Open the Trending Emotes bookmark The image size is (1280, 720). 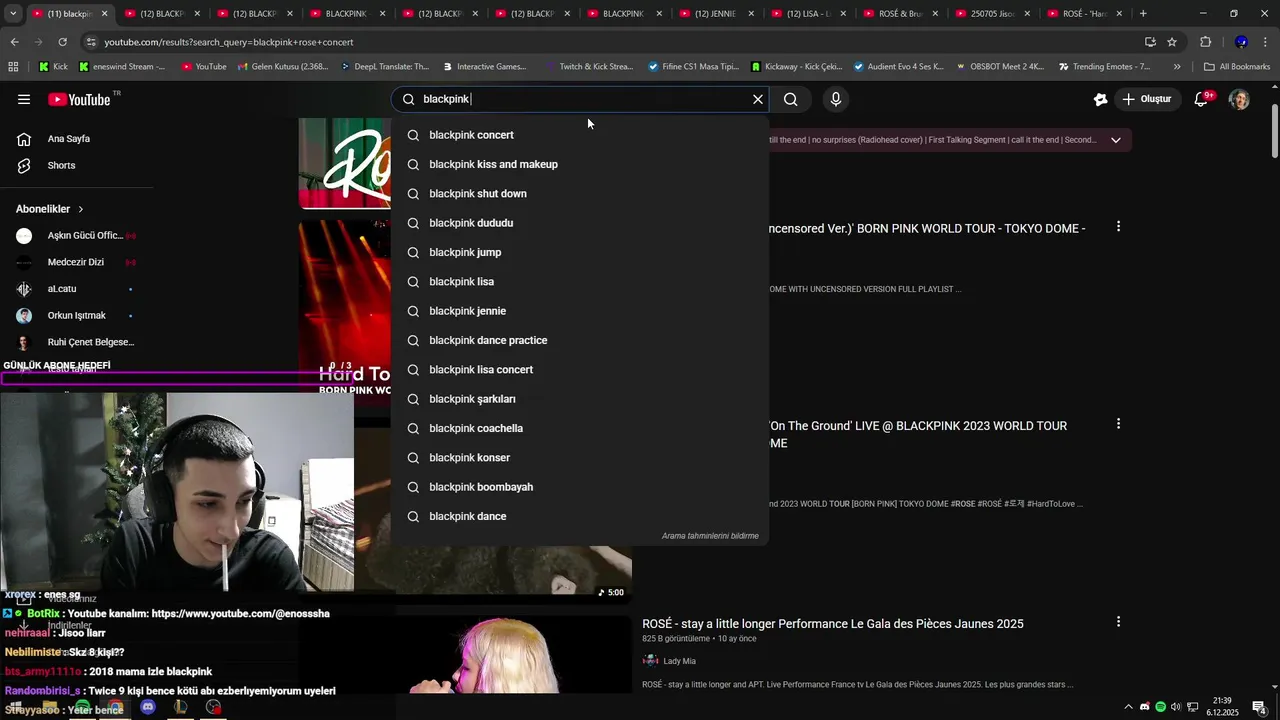pos(1105,67)
